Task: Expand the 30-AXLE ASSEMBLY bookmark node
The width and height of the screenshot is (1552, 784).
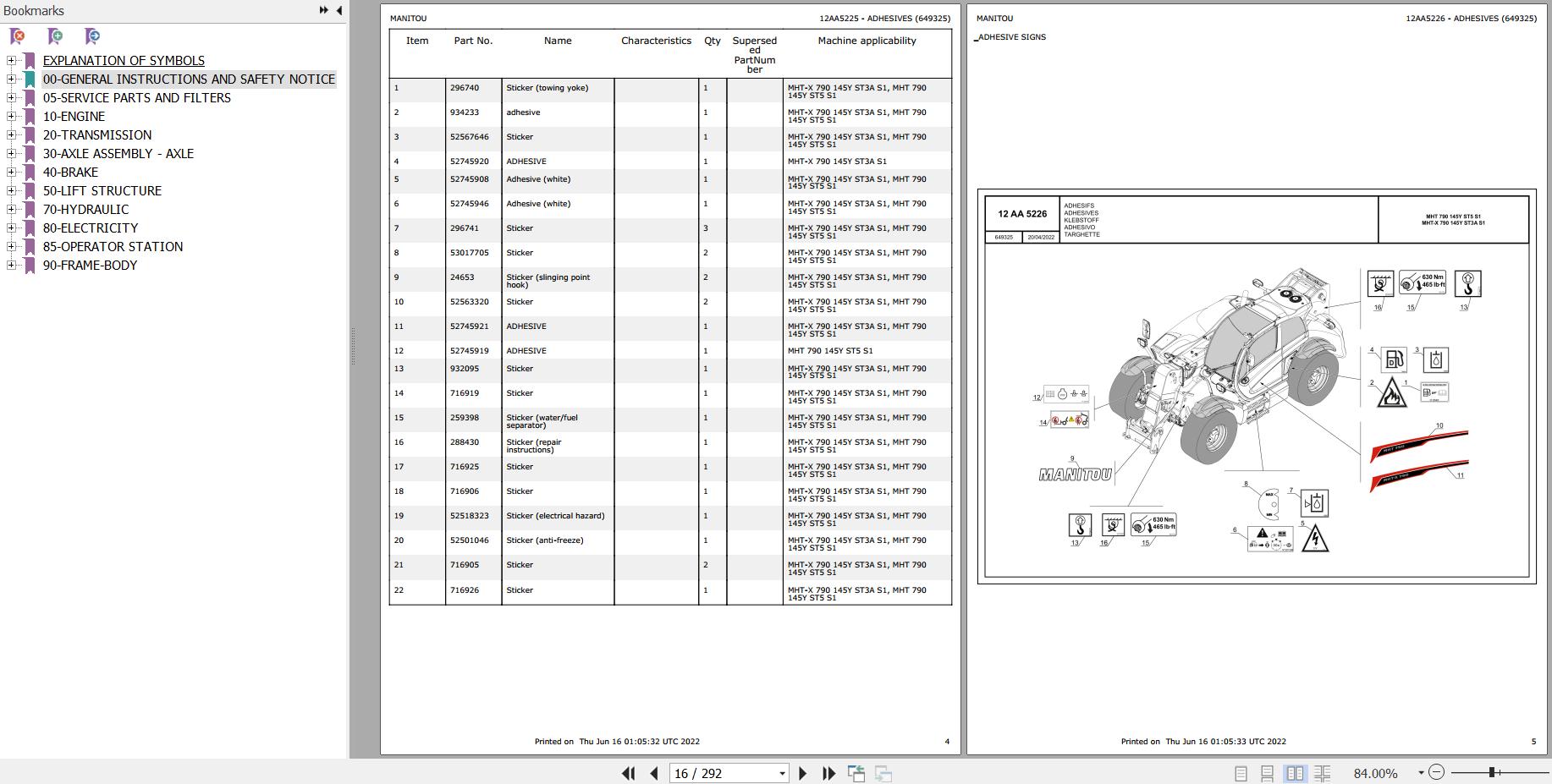Action: tap(11, 154)
